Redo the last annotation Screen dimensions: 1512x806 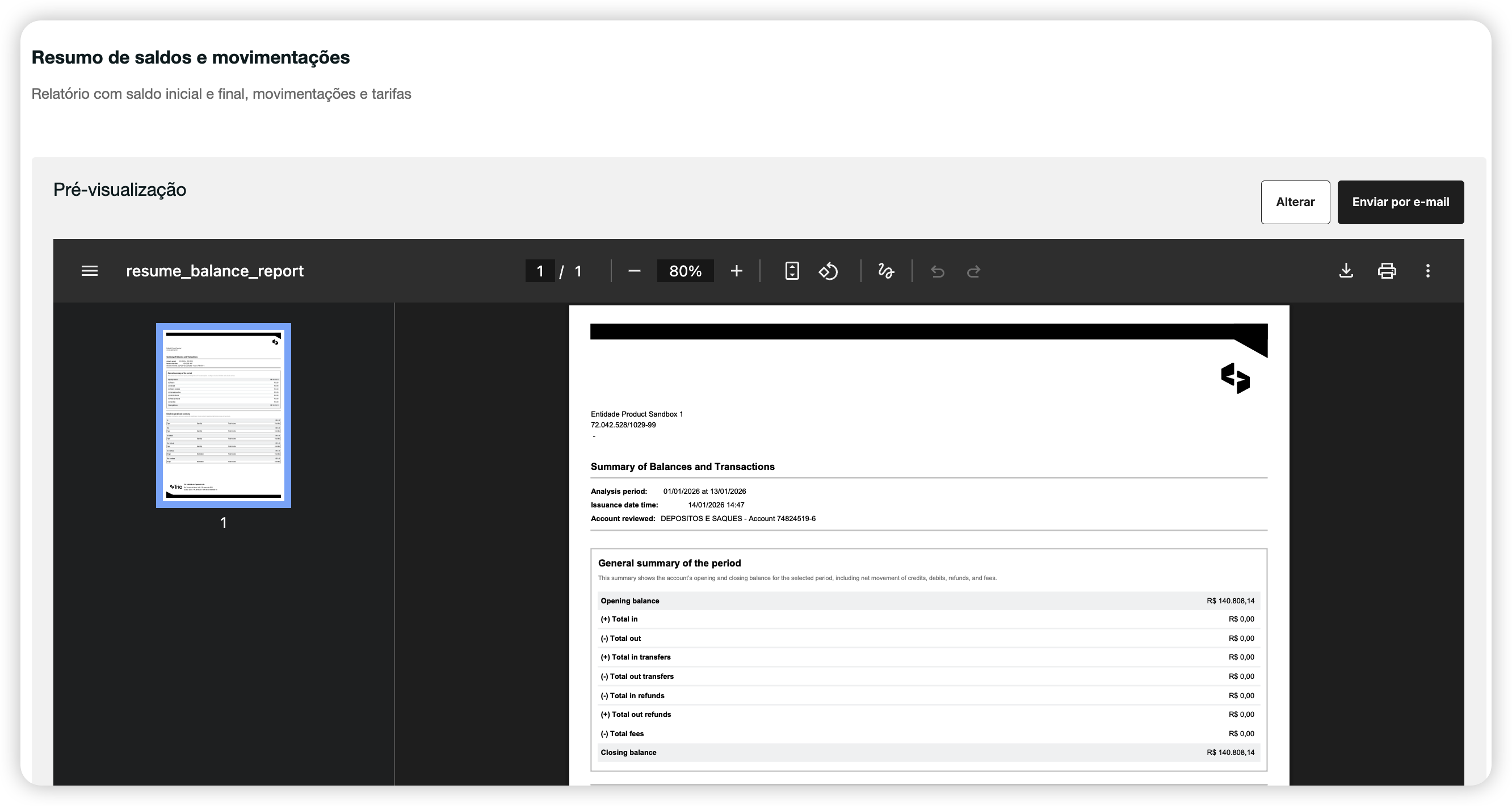pos(973,271)
